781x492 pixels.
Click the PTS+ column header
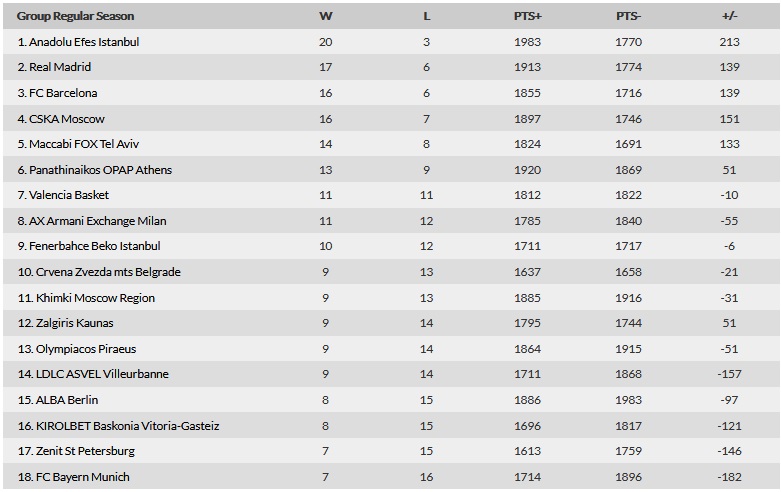[527, 16]
